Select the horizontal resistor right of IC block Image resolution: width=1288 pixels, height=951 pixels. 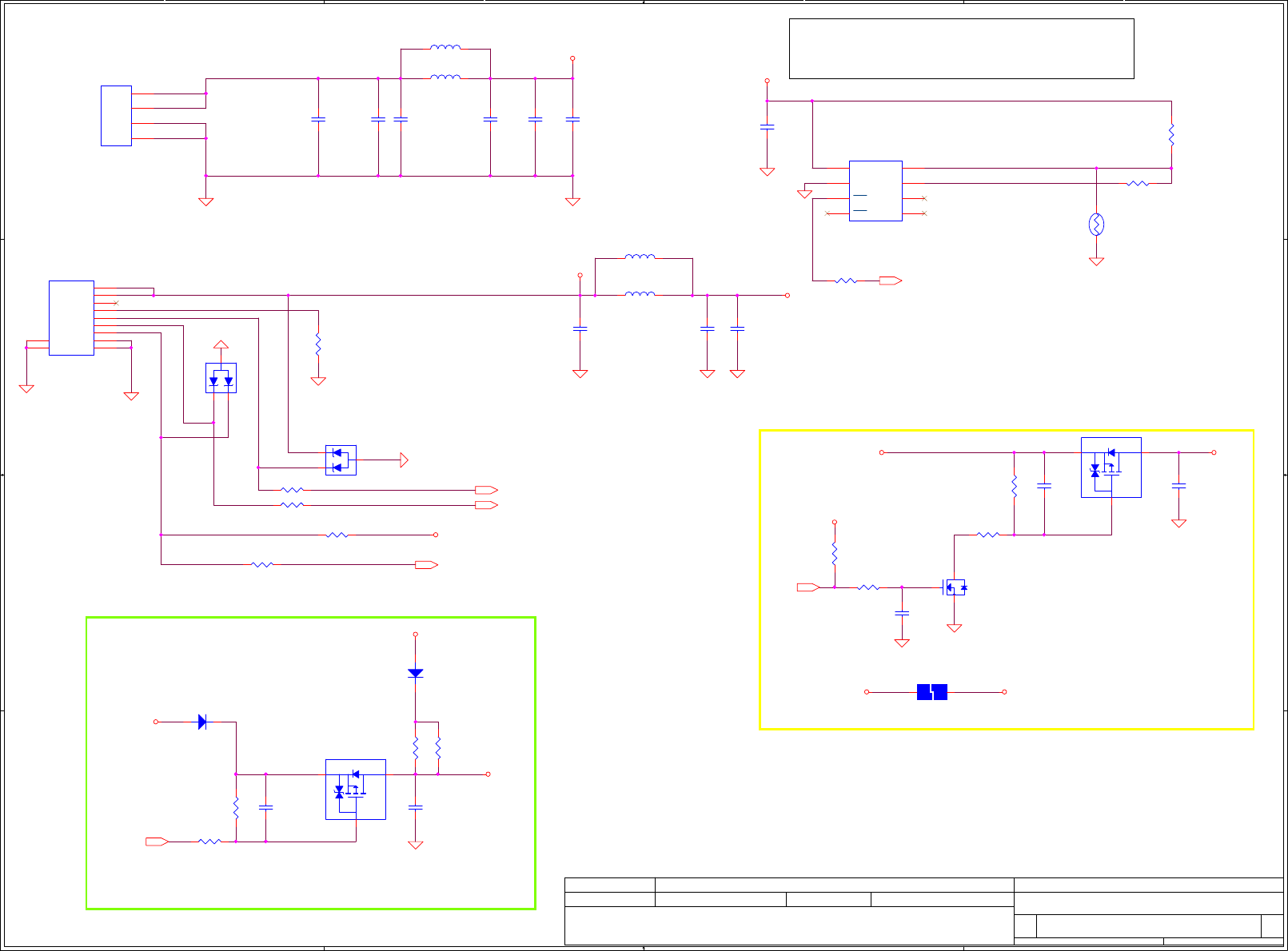pyautogui.click(x=1138, y=183)
